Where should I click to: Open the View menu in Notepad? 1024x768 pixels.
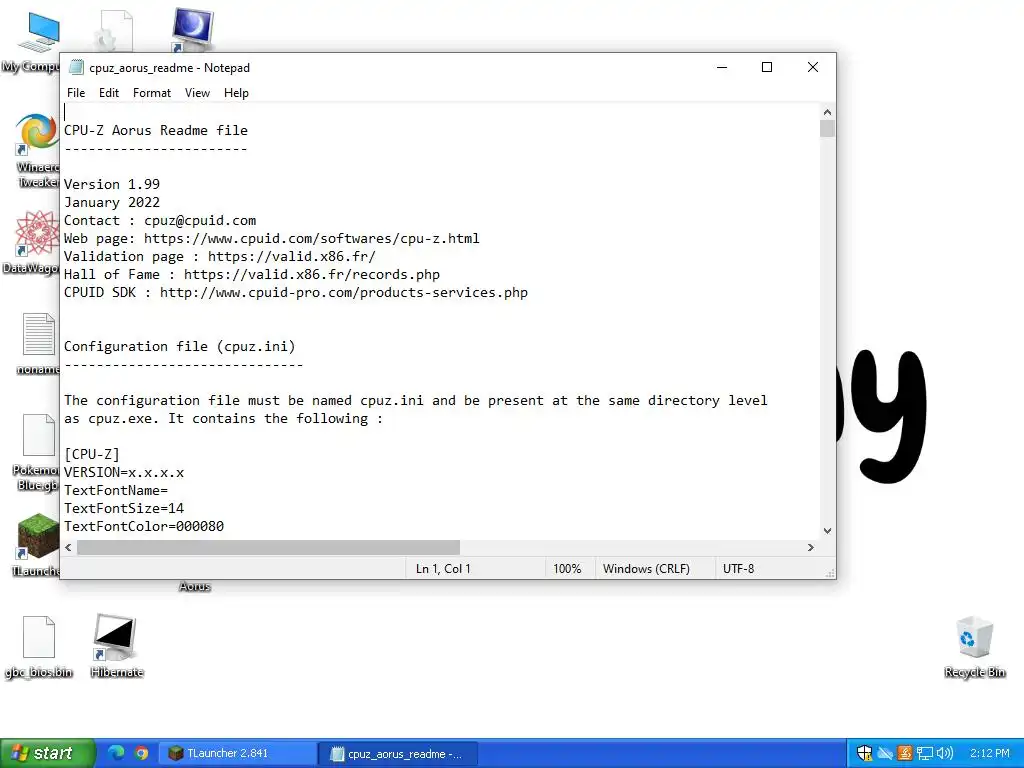click(197, 93)
